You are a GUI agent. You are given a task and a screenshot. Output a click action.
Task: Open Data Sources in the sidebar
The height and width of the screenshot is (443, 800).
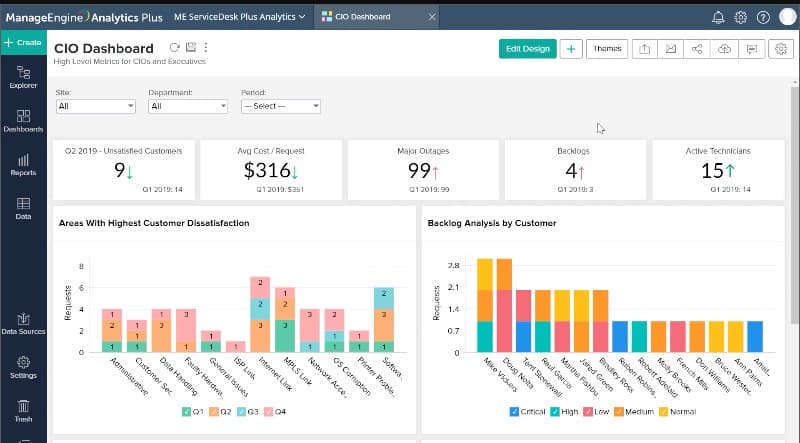tap(23, 324)
